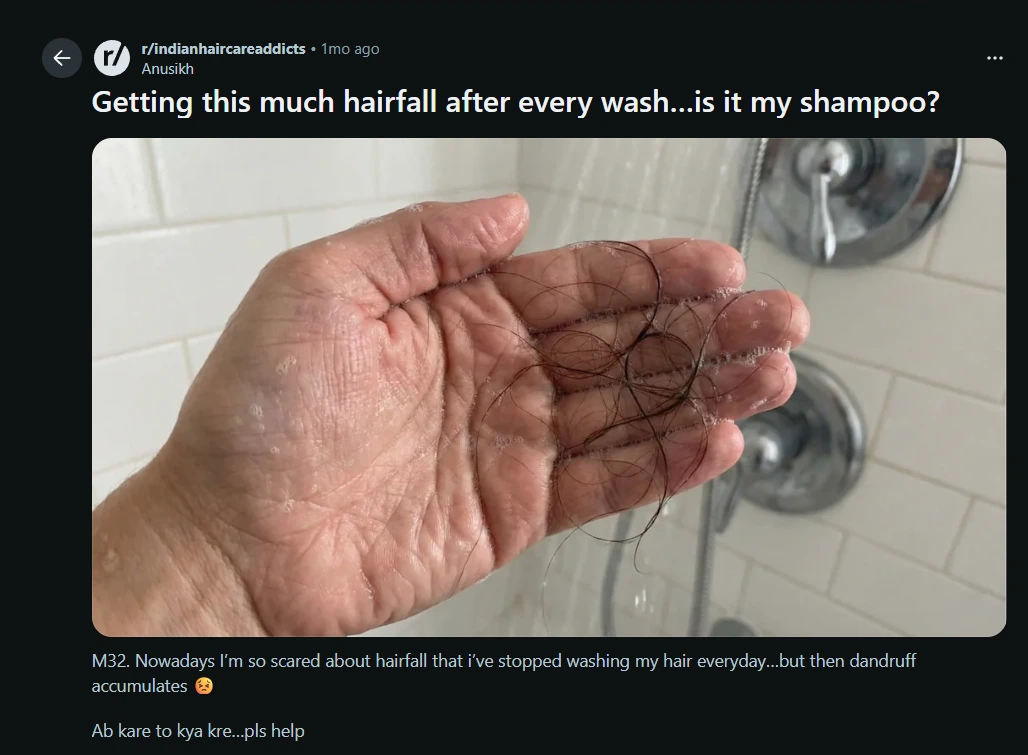Click the word "shampoo?" in the title

pyautogui.click(x=869, y=102)
